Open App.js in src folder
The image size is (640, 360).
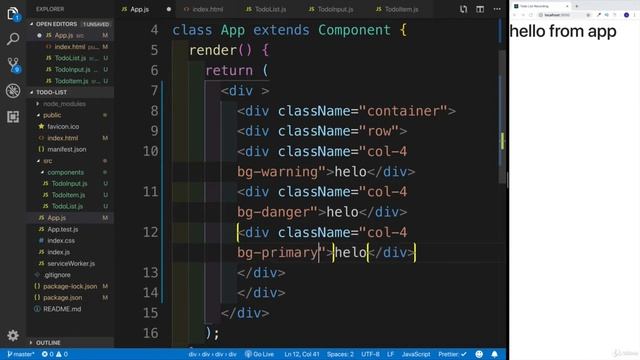click(x=56, y=218)
